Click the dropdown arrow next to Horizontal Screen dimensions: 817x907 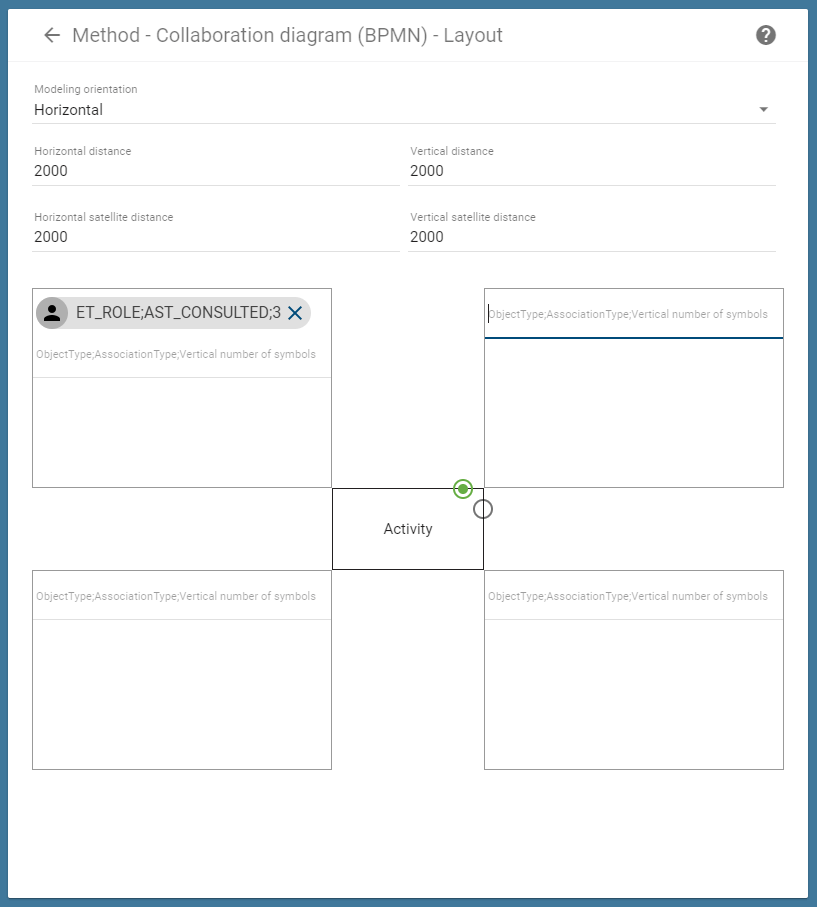(x=763, y=110)
